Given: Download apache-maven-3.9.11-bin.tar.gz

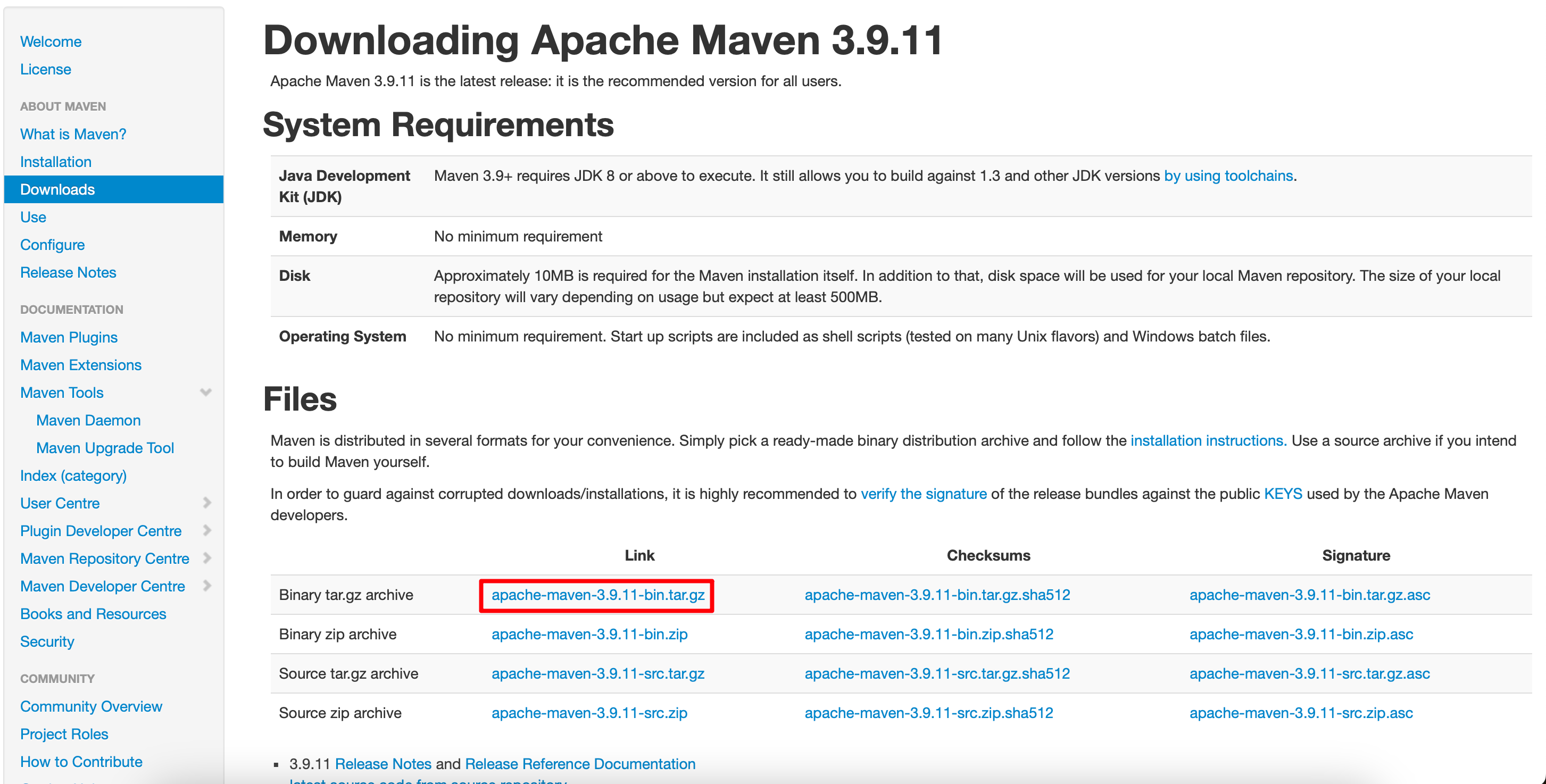Looking at the screenshot, I should pos(598,595).
